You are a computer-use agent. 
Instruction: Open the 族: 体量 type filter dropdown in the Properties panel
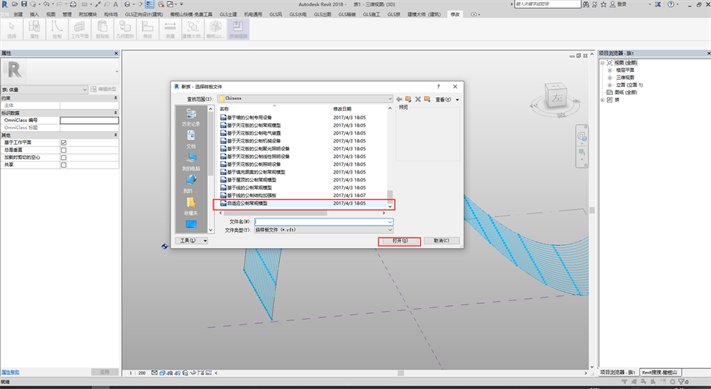point(44,89)
